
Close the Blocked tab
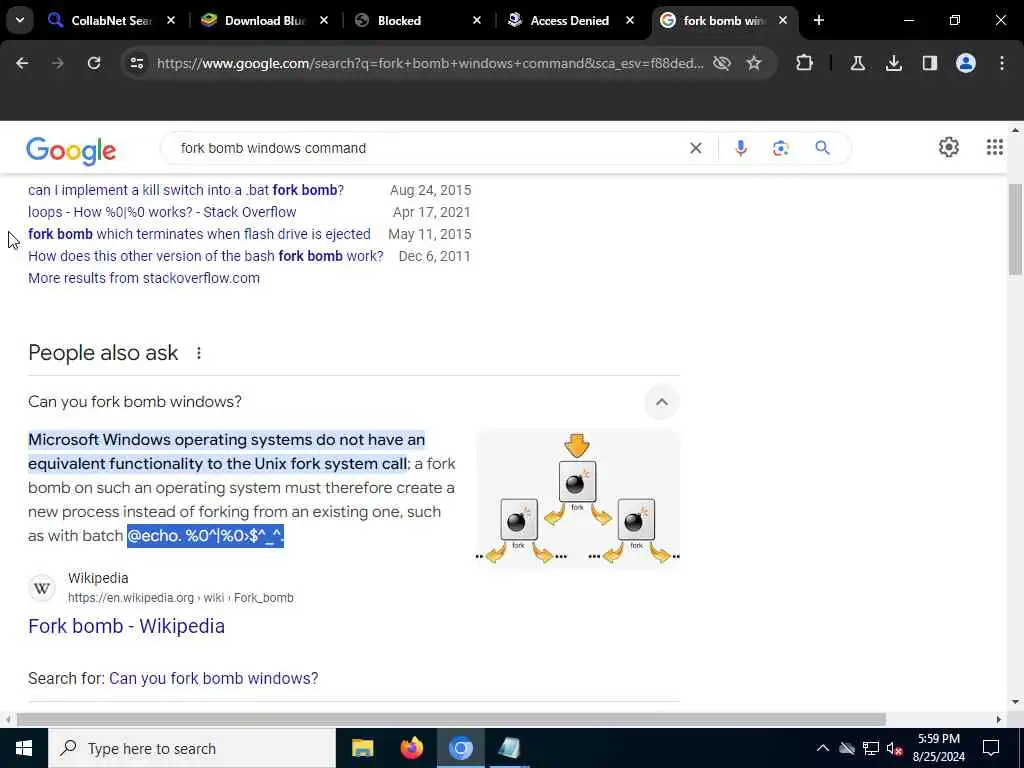point(477,20)
